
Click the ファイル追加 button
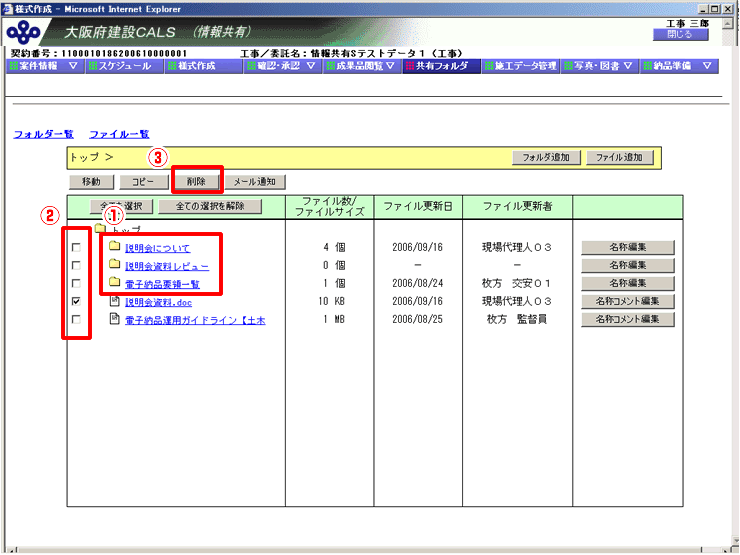[x=620, y=157]
